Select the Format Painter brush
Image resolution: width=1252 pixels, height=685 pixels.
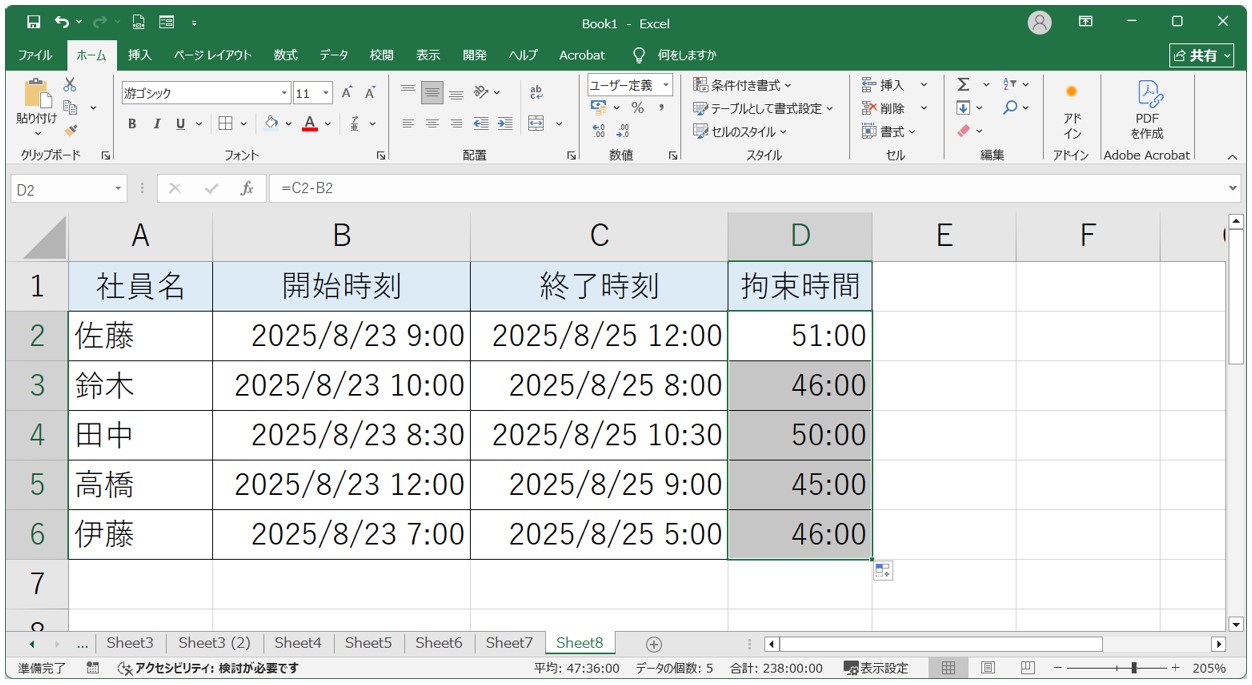[x=70, y=130]
